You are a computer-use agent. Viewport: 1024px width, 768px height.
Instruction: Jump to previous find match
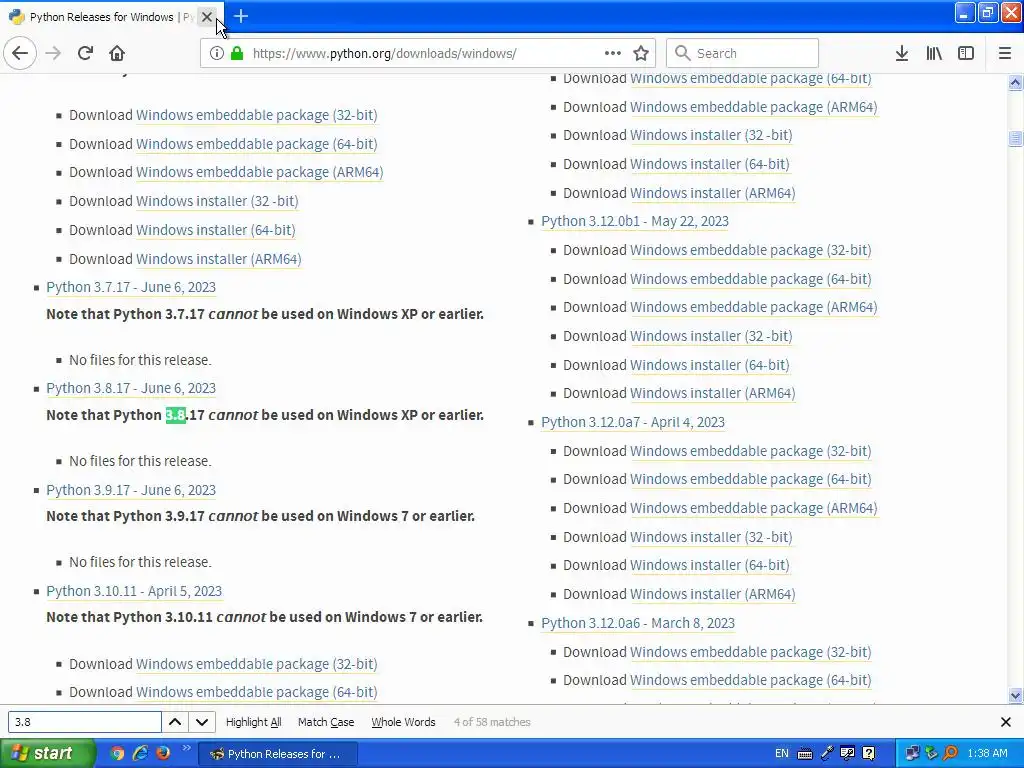pos(175,722)
